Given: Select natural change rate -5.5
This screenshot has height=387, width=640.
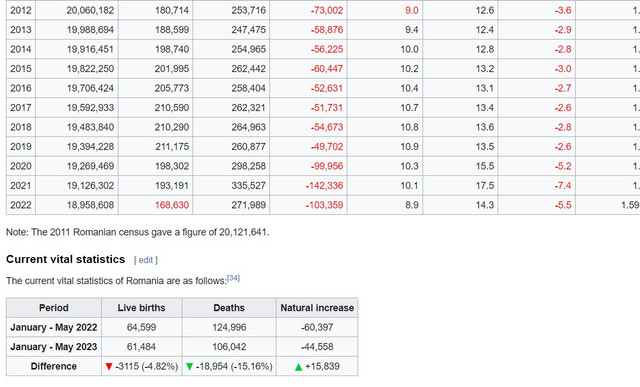Looking at the screenshot, I should tap(563, 205).
